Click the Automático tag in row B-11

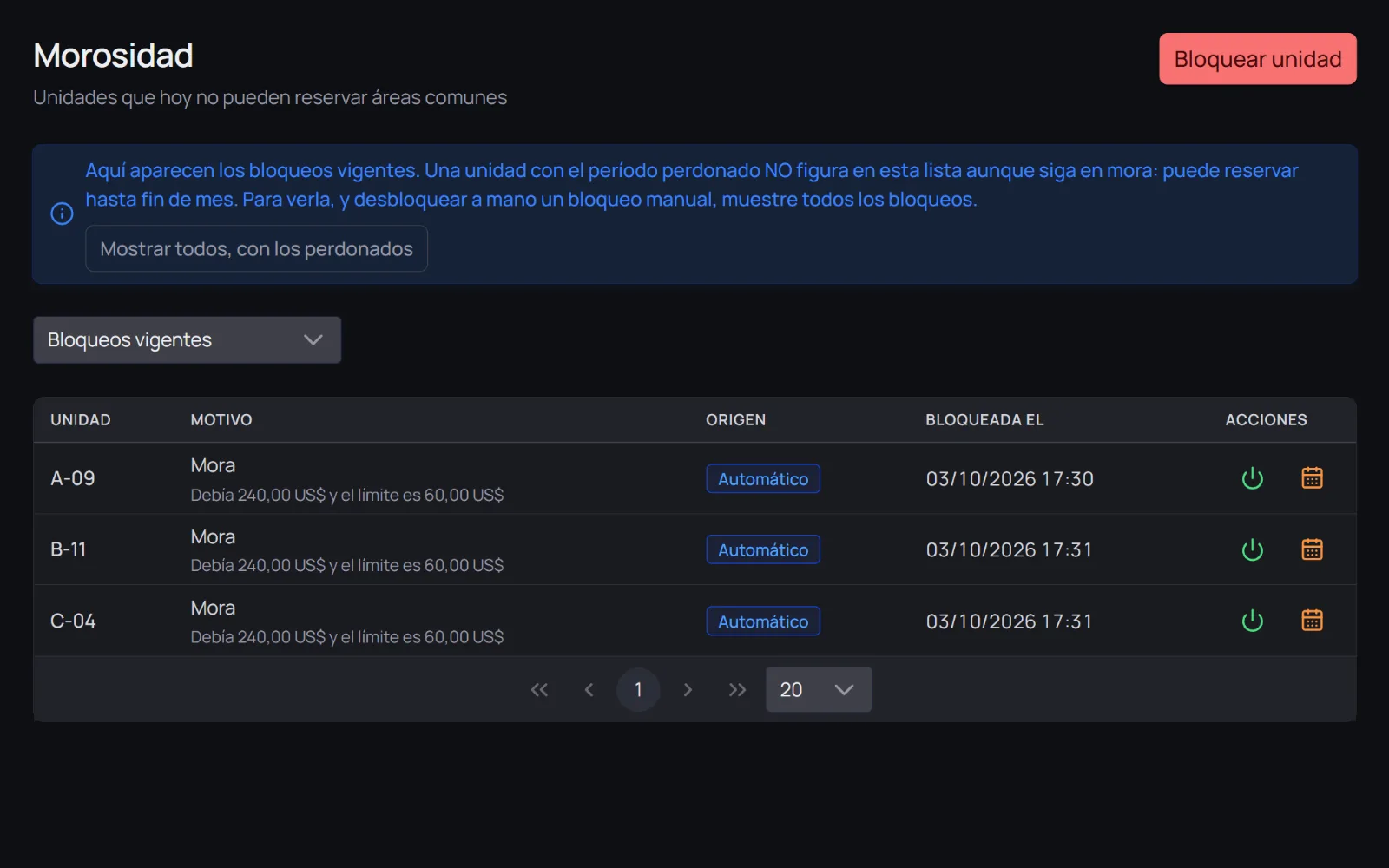tap(763, 549)
